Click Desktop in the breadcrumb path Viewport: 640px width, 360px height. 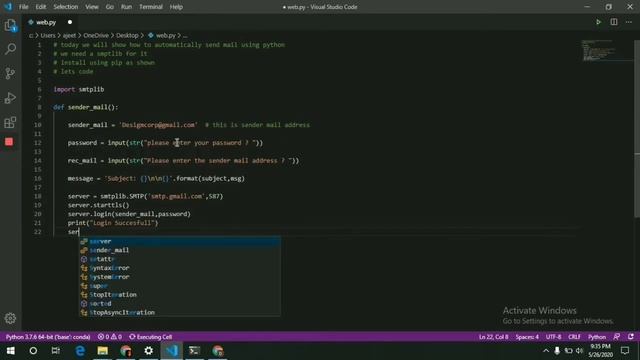(127, 36)
